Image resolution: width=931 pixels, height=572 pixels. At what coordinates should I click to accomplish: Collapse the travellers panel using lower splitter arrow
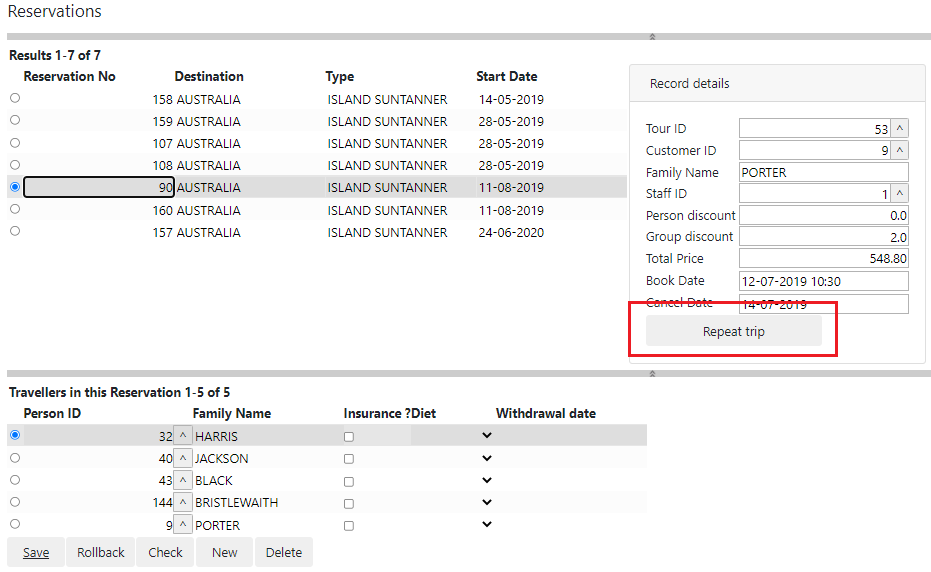(x=652, y=373)
